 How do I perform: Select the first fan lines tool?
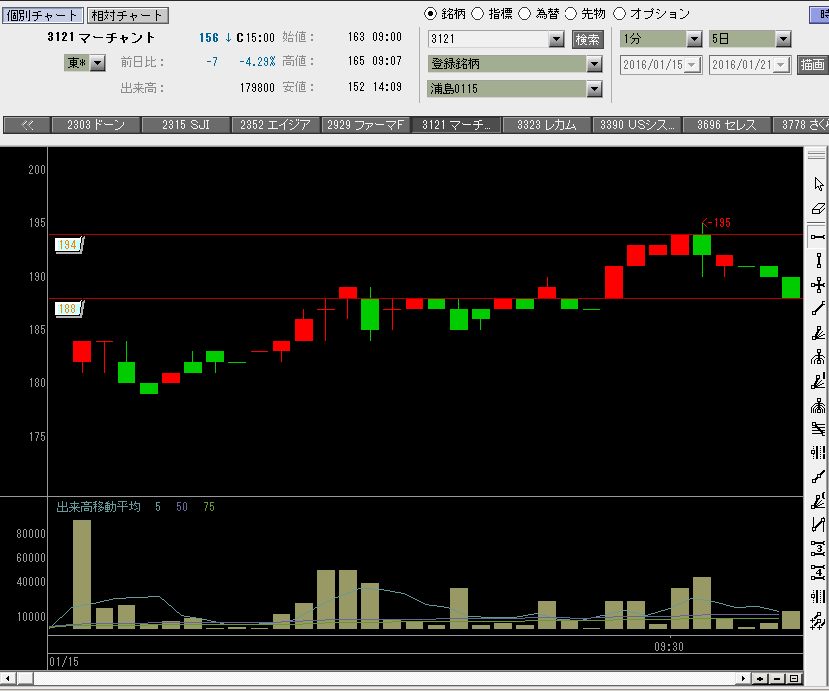(x=818, y=333)
